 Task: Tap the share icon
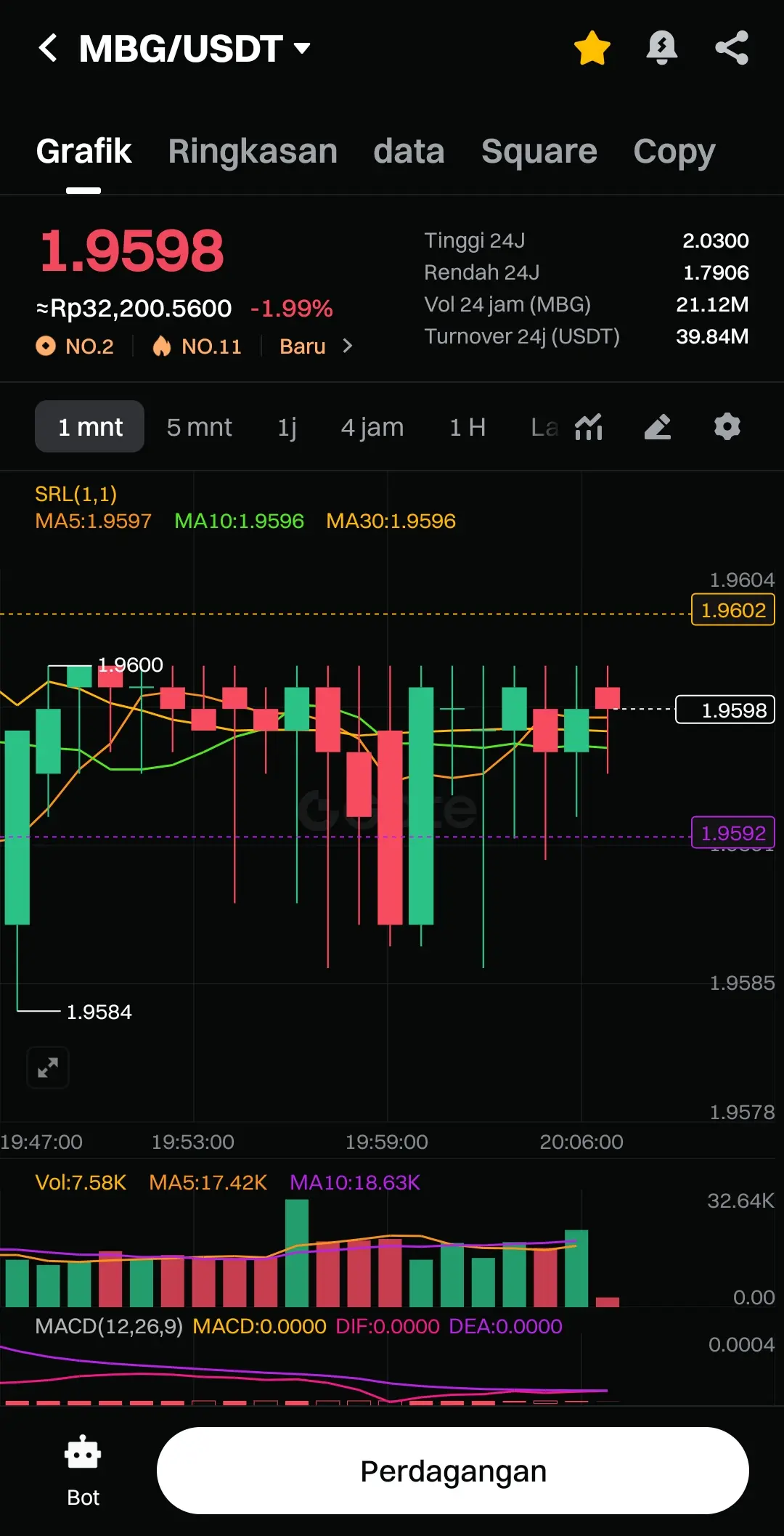click(x=732, y=49)
